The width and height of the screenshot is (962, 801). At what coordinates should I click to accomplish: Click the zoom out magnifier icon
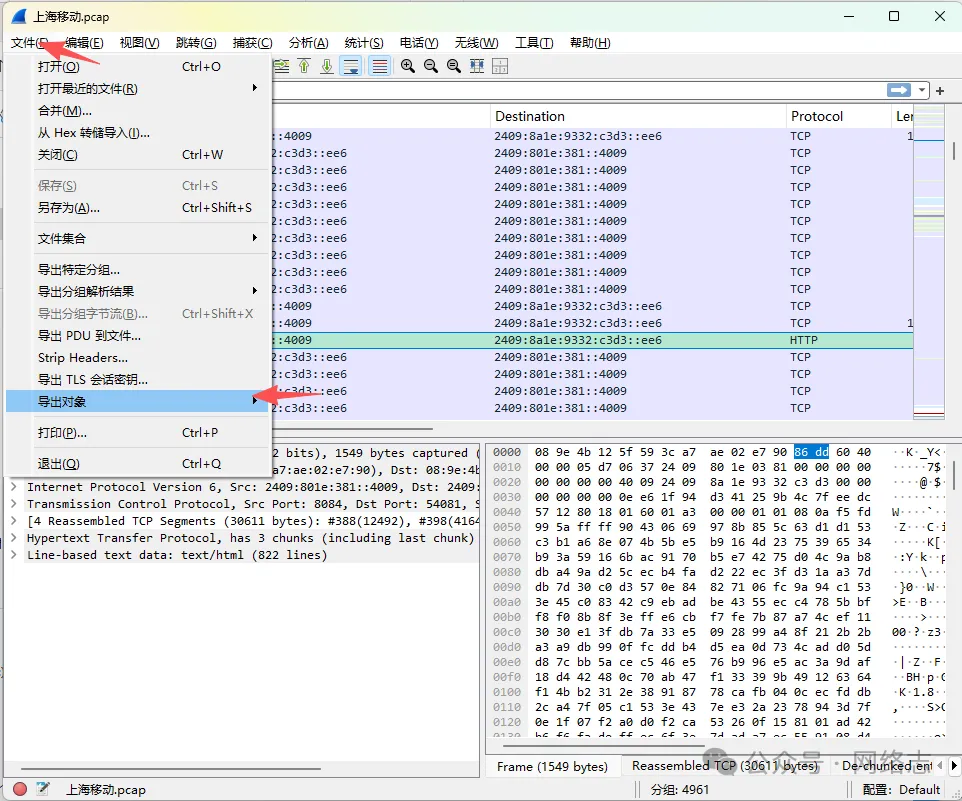point(431,66)
